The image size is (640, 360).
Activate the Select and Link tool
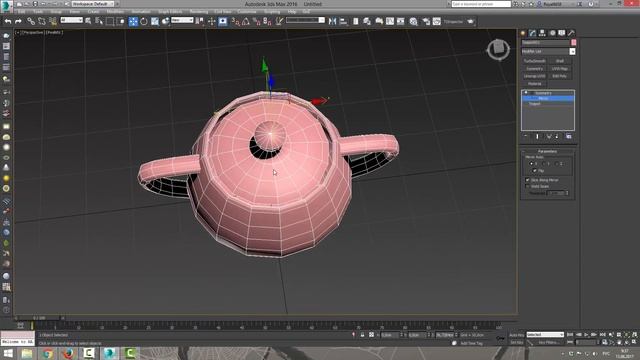pos(31,21)
